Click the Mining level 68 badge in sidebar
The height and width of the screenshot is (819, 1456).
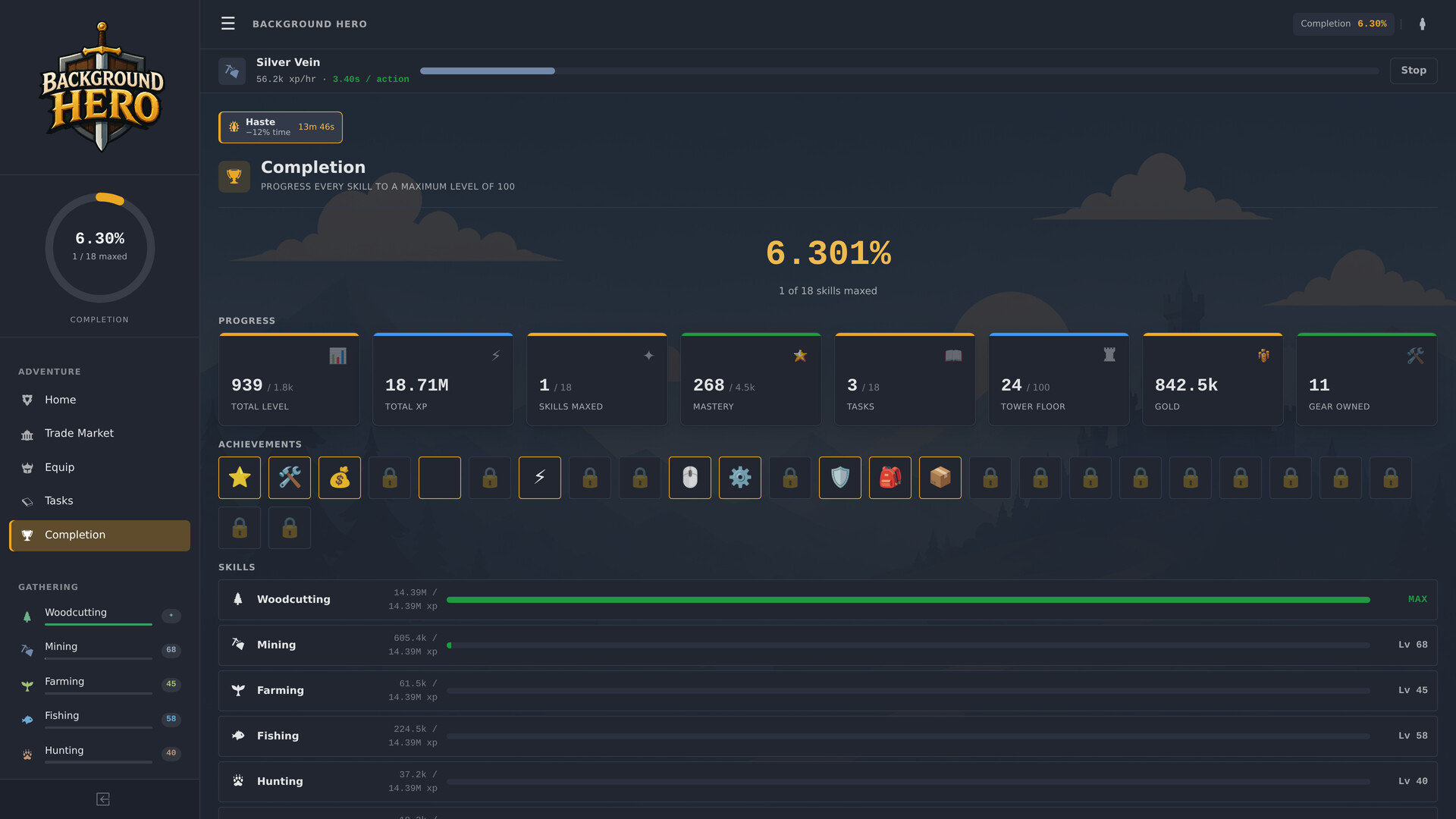pyautogui.click(x=171, y=650)
